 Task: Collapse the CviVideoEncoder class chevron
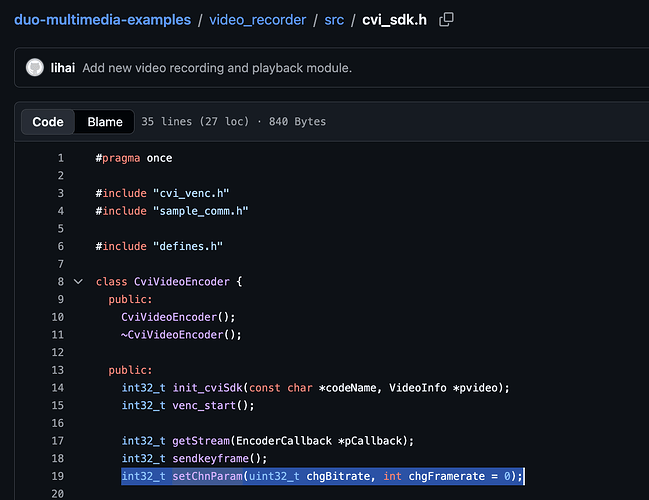coord(78,281)
